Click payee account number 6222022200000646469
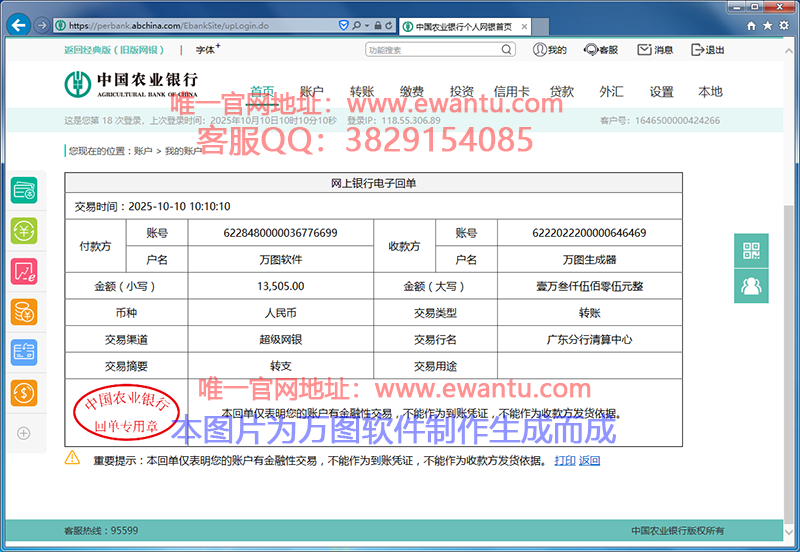 click(x=589, y=233)
